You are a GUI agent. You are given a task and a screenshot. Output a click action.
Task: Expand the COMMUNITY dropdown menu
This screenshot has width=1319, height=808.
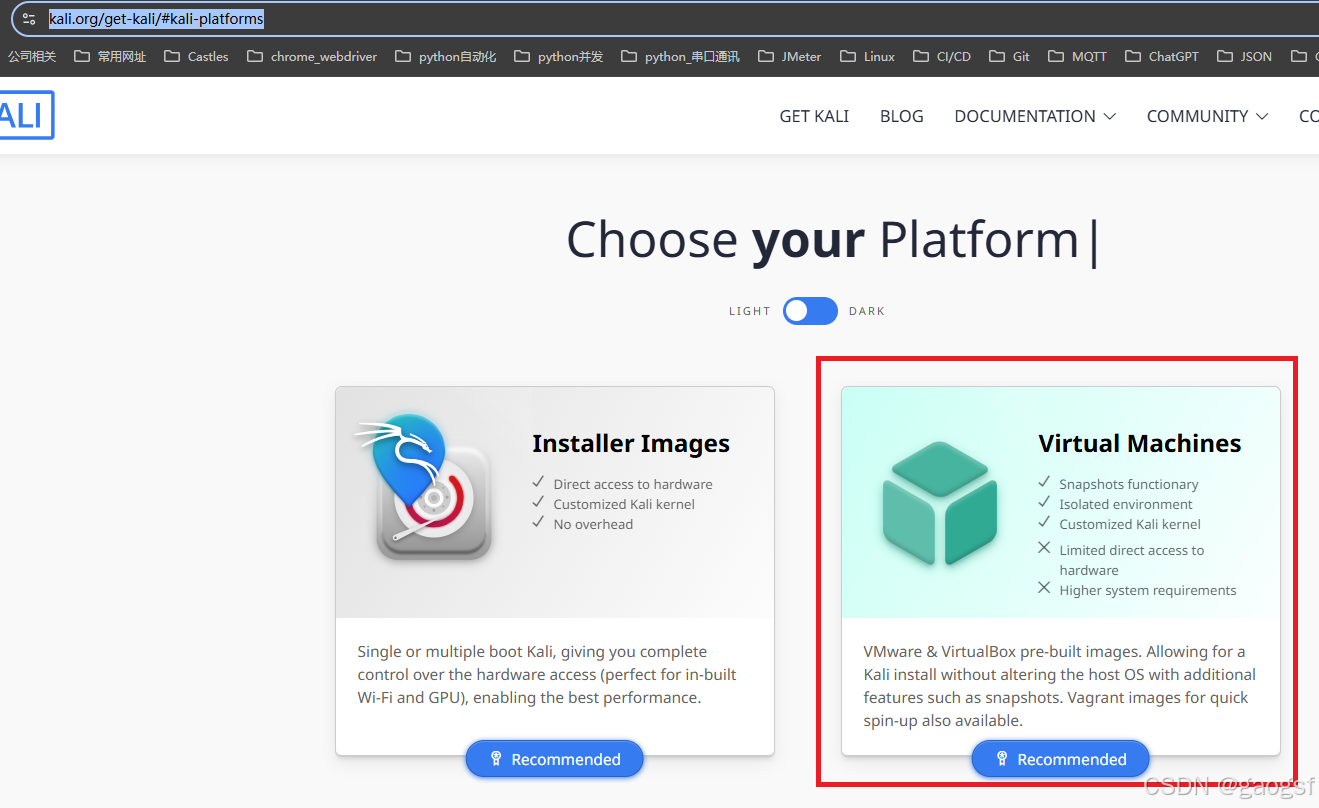coord(1207,116)
